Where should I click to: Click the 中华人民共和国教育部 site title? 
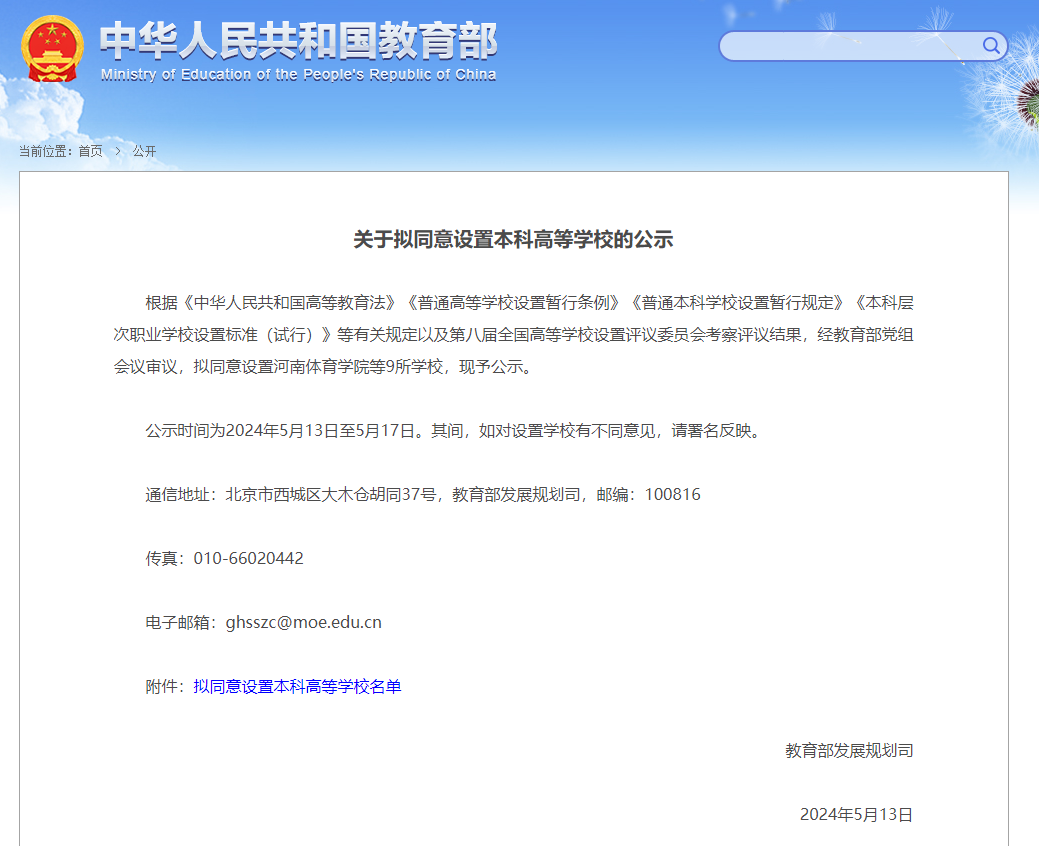[x=298, y=40]
